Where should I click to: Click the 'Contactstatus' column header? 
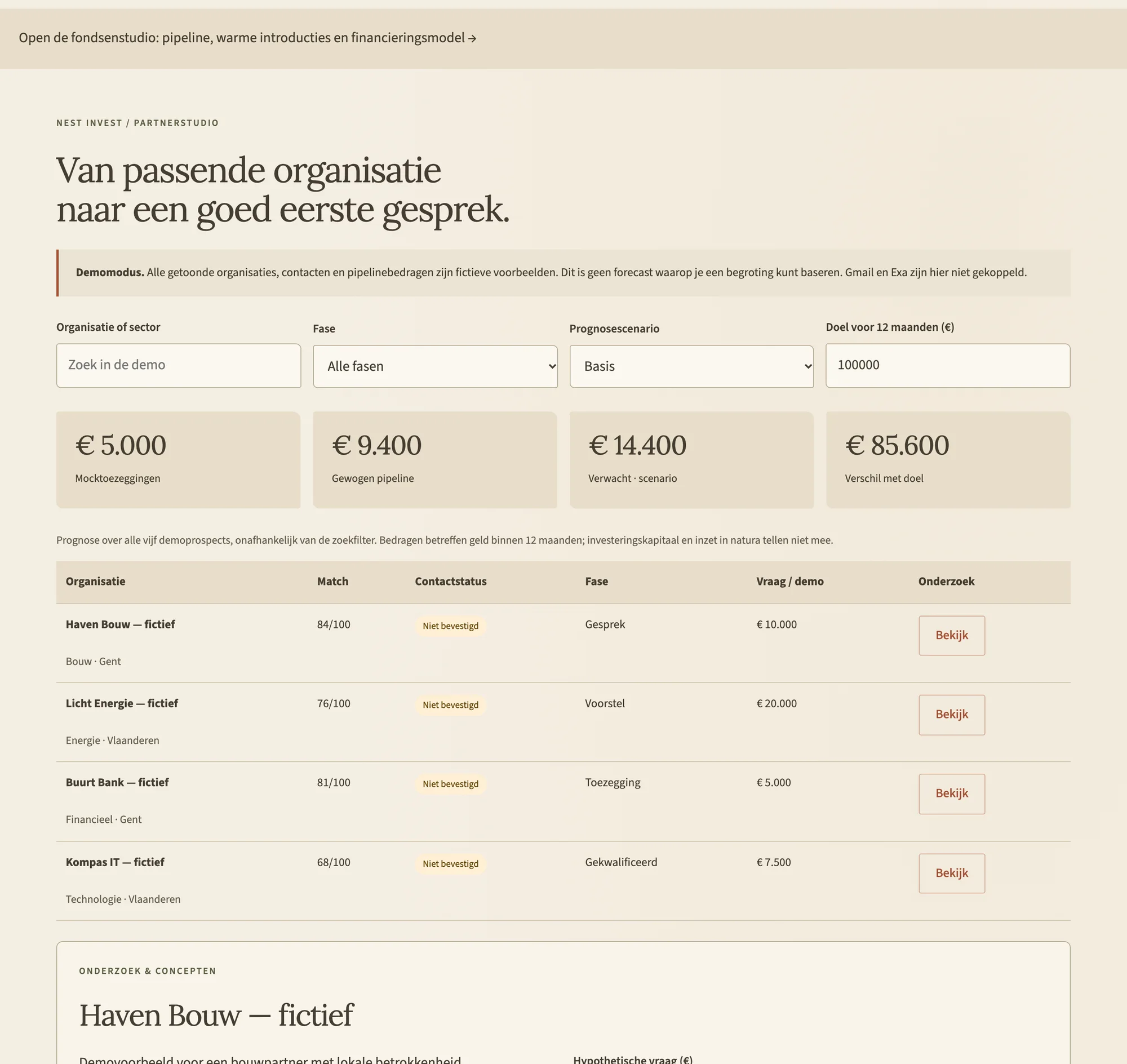[x=451, y=582]
